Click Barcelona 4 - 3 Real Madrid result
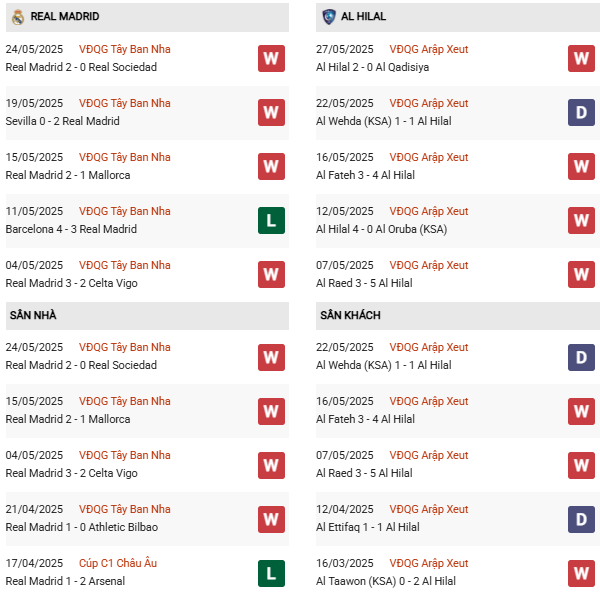Viewport: 600px width, 595px height. pos(71,229)
